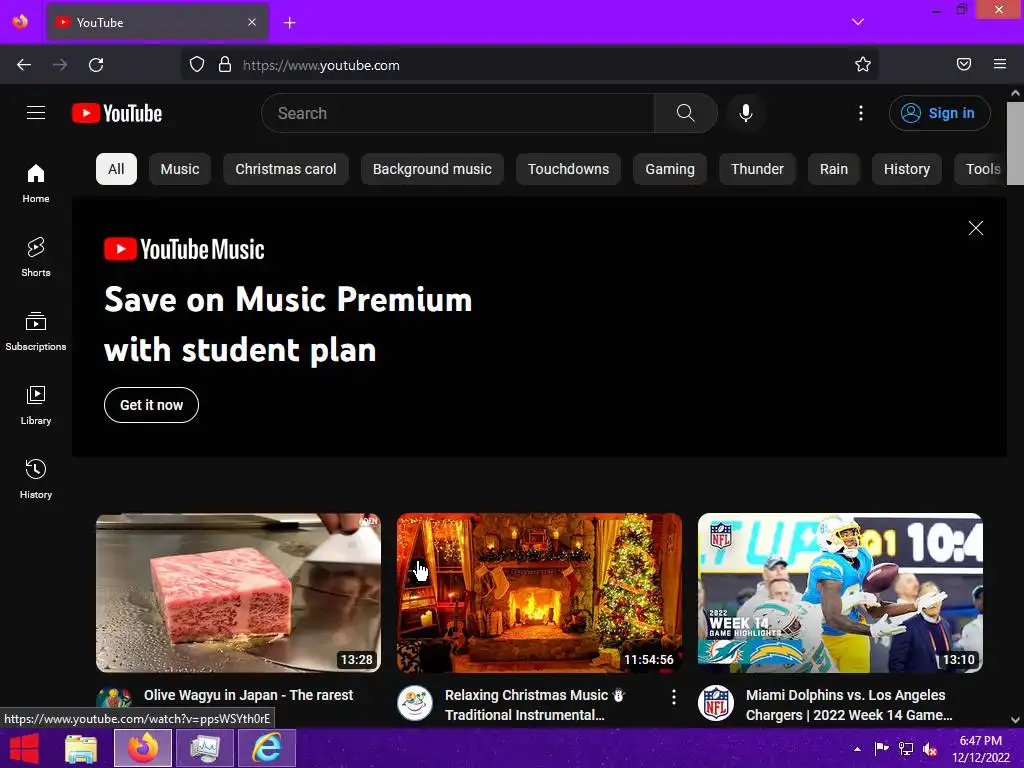Open the Olive Wagyu video thumbnail
This screenshot has height=768, width=1024.
pyautogui.click(x=238, y=593)
